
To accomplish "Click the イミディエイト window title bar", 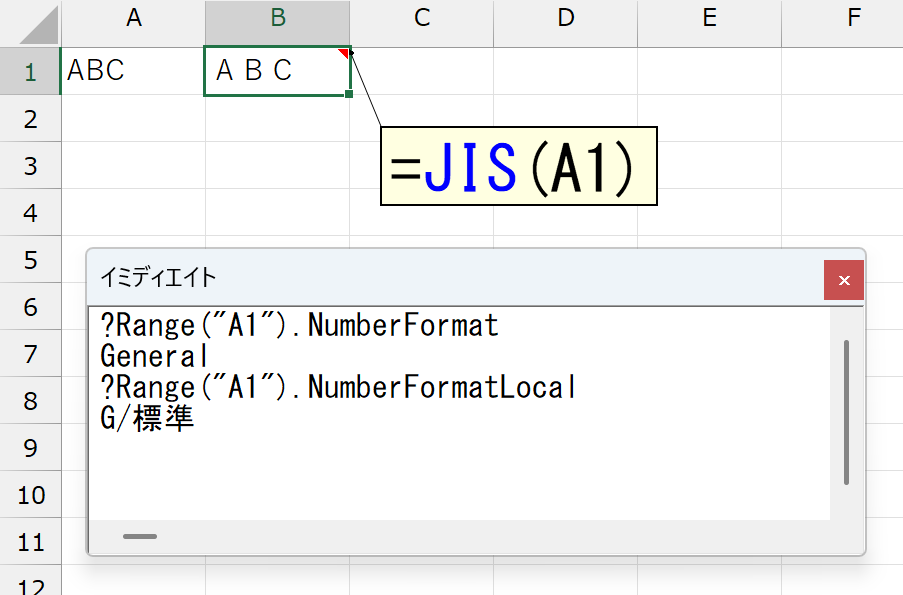I will tap(455, 278).
